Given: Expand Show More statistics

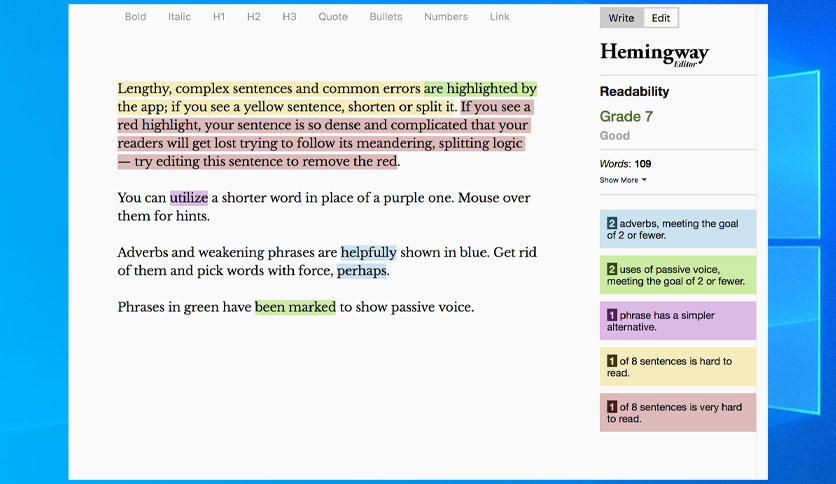Looking at the screenshot, I should click(623, 180).
